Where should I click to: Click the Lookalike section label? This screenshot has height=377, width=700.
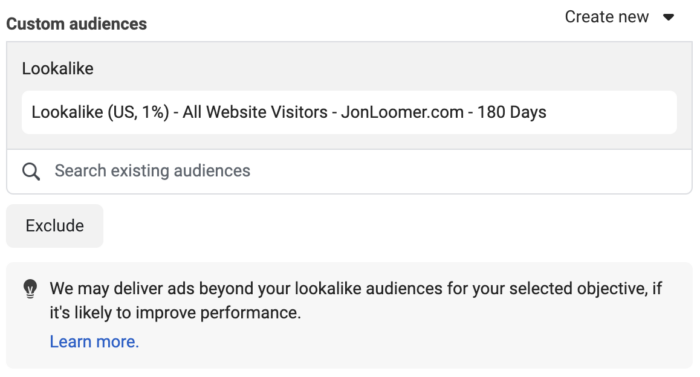58,69
